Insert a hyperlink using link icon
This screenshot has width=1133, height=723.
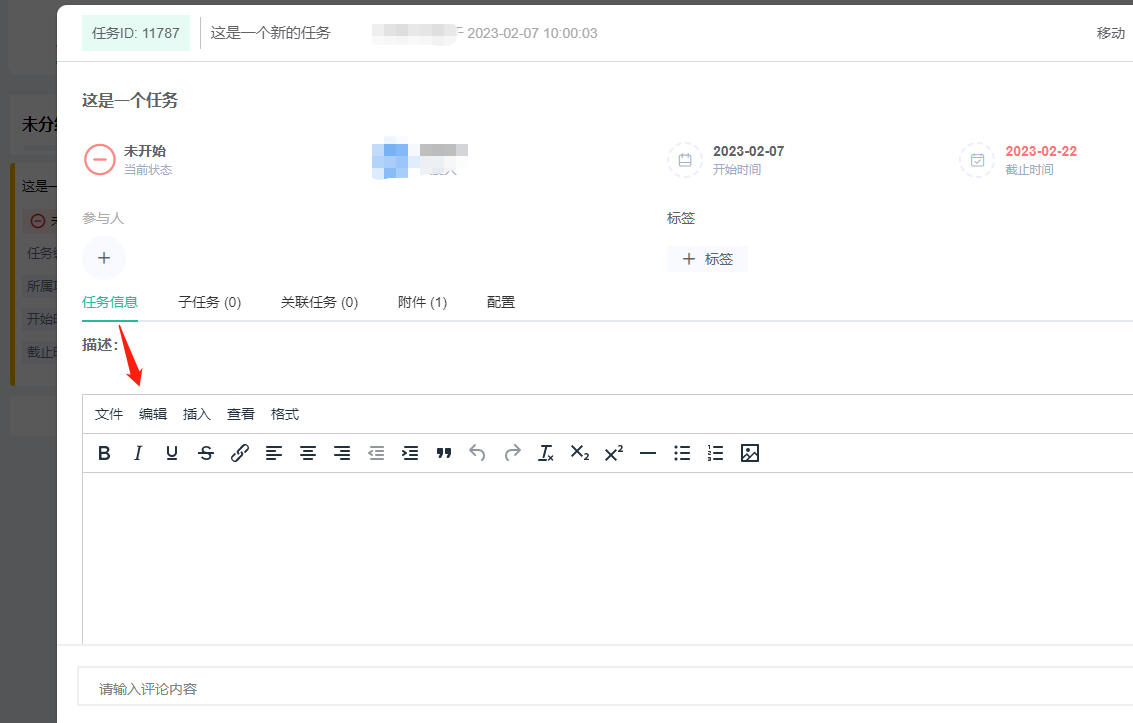click(x=240, y=453)
